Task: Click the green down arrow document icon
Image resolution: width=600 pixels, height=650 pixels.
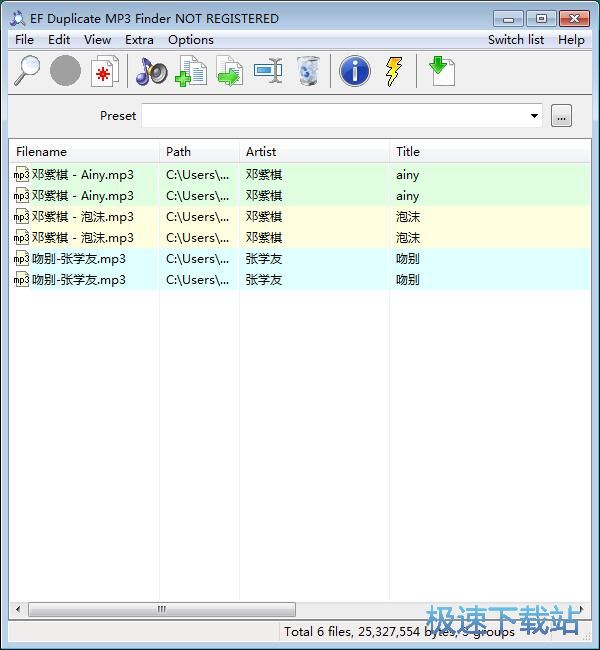Action: [442, 71]
